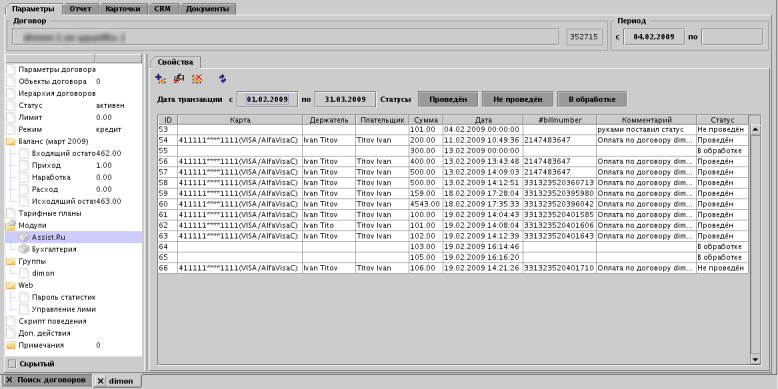Select Входящий остаток in the tree
The height and width of the screenshot is (389, 778).
64,153
